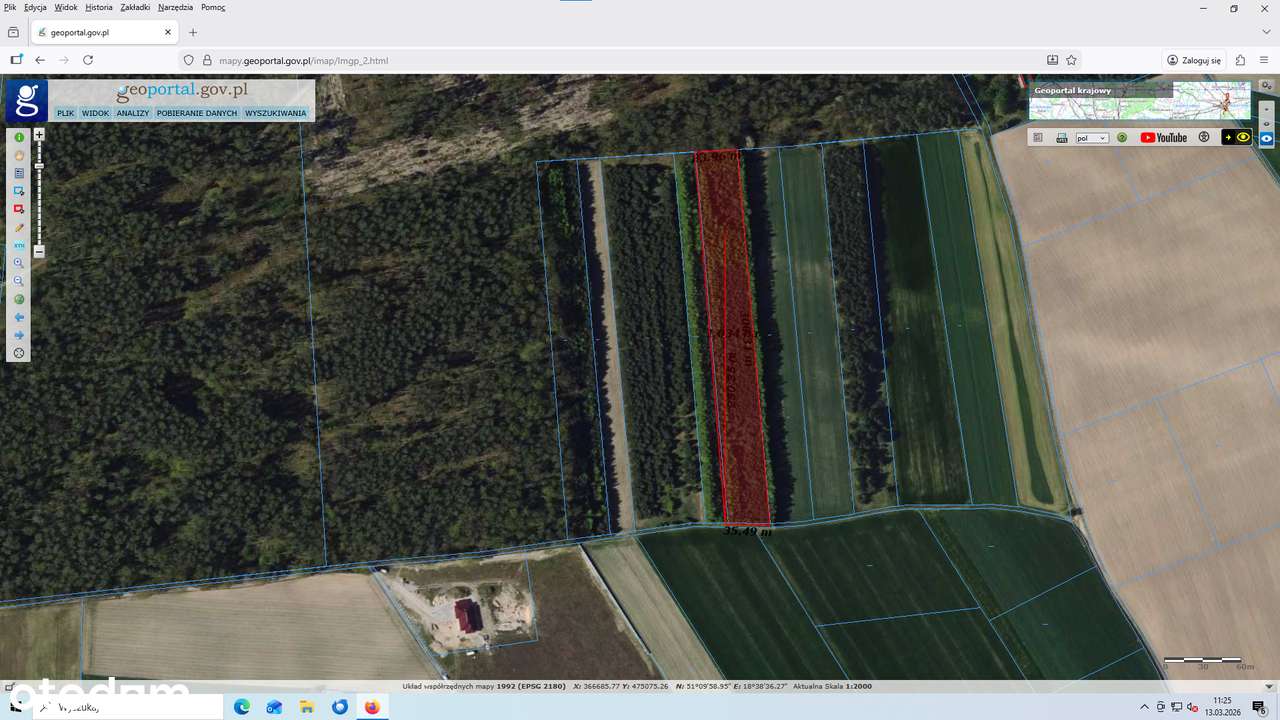
Task: Open the Firefox hamburger application menu
Action: point(1264,60)
